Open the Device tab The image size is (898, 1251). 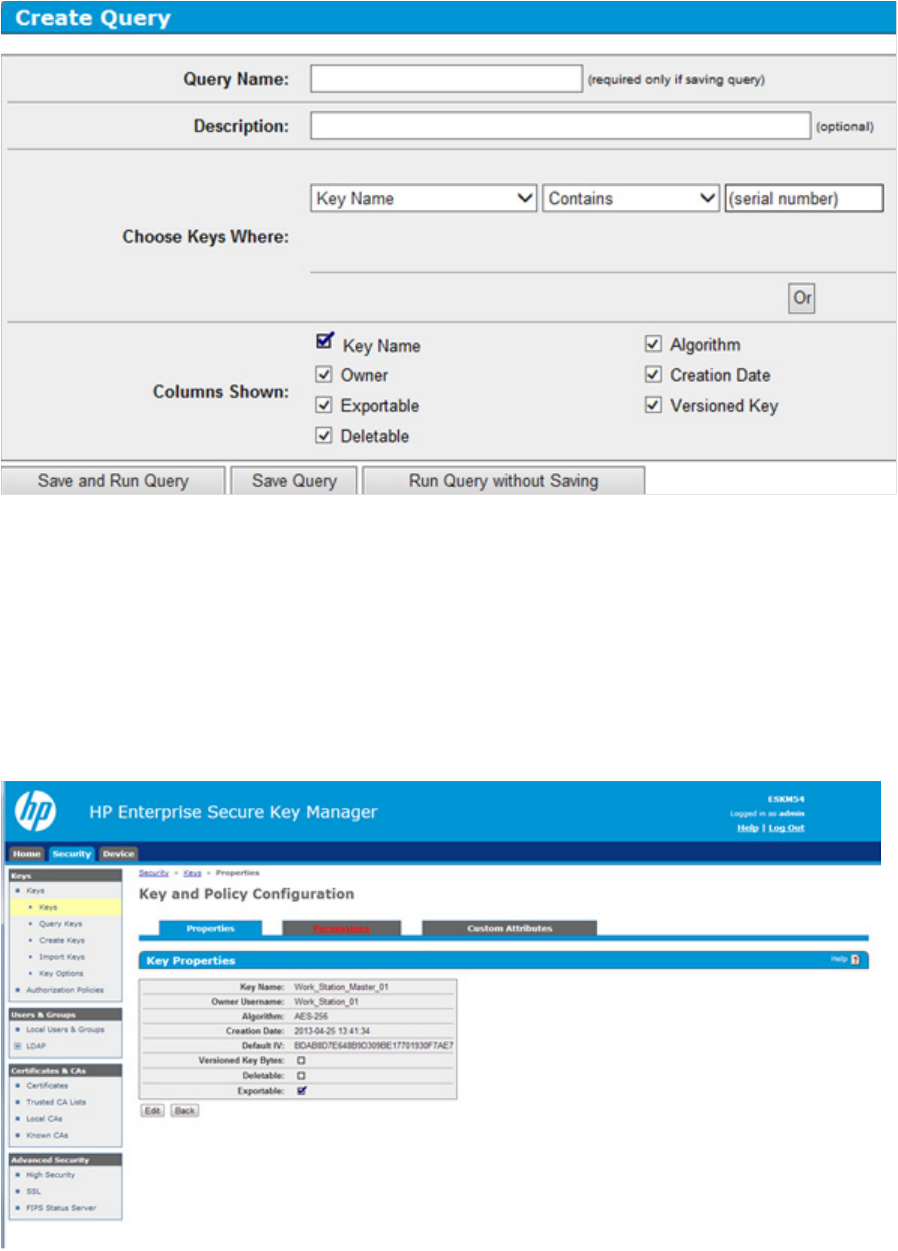coord(118,853)
